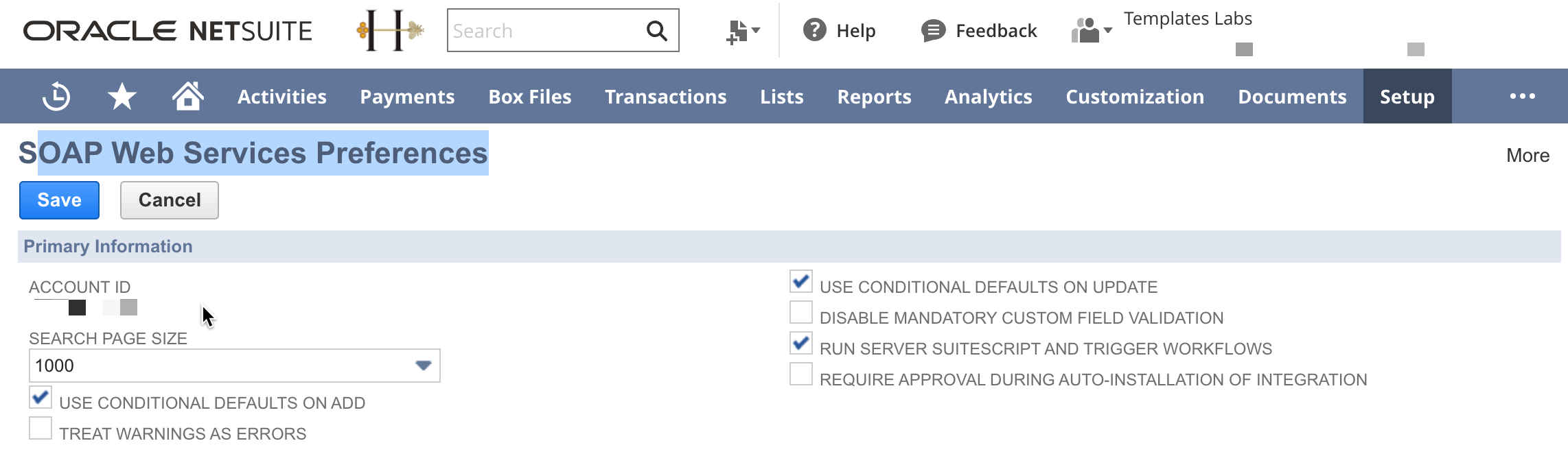The image size is (1568, 454).
Task: Click the Templates Labs account name
Action: point(1188,19)
